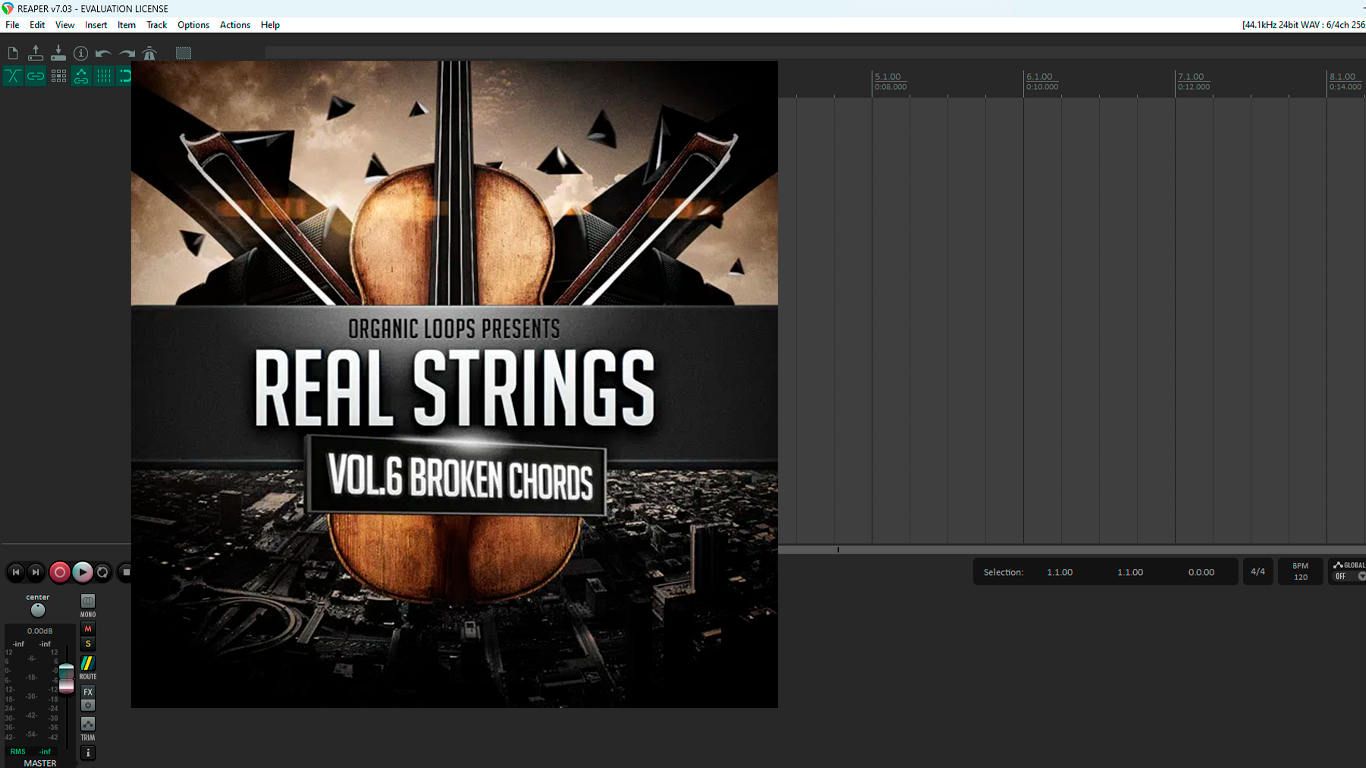
Task: Open the Insert menu
Action: (x=96, y=25)
